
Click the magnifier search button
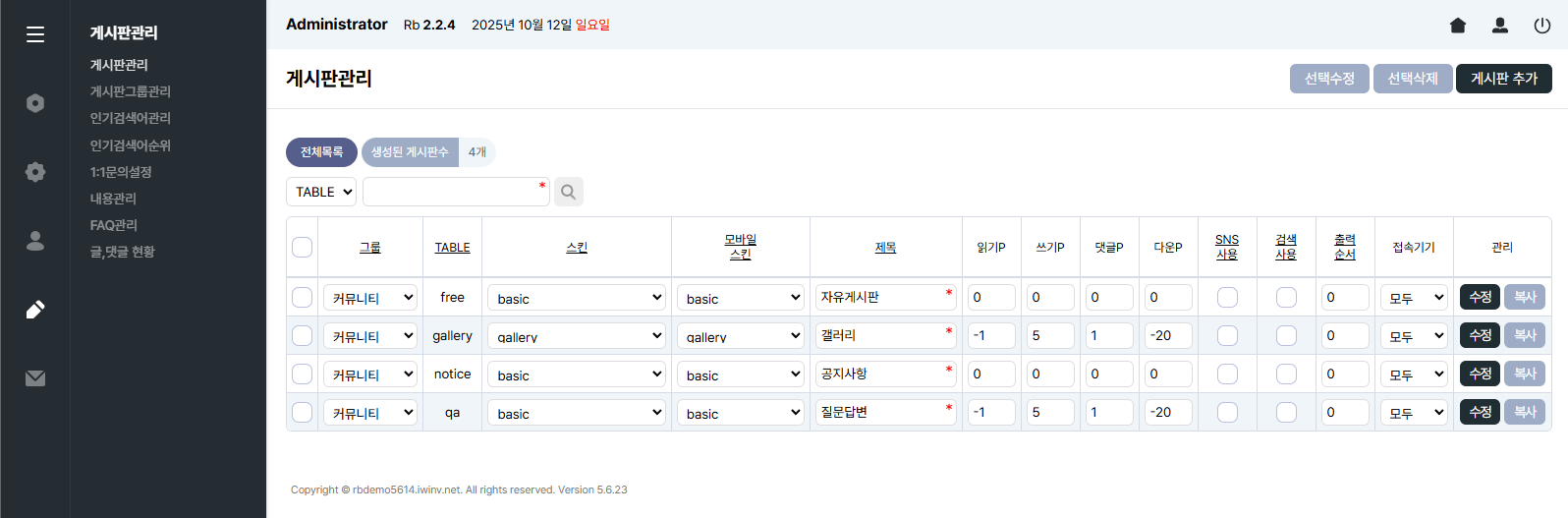pos(568,192)
